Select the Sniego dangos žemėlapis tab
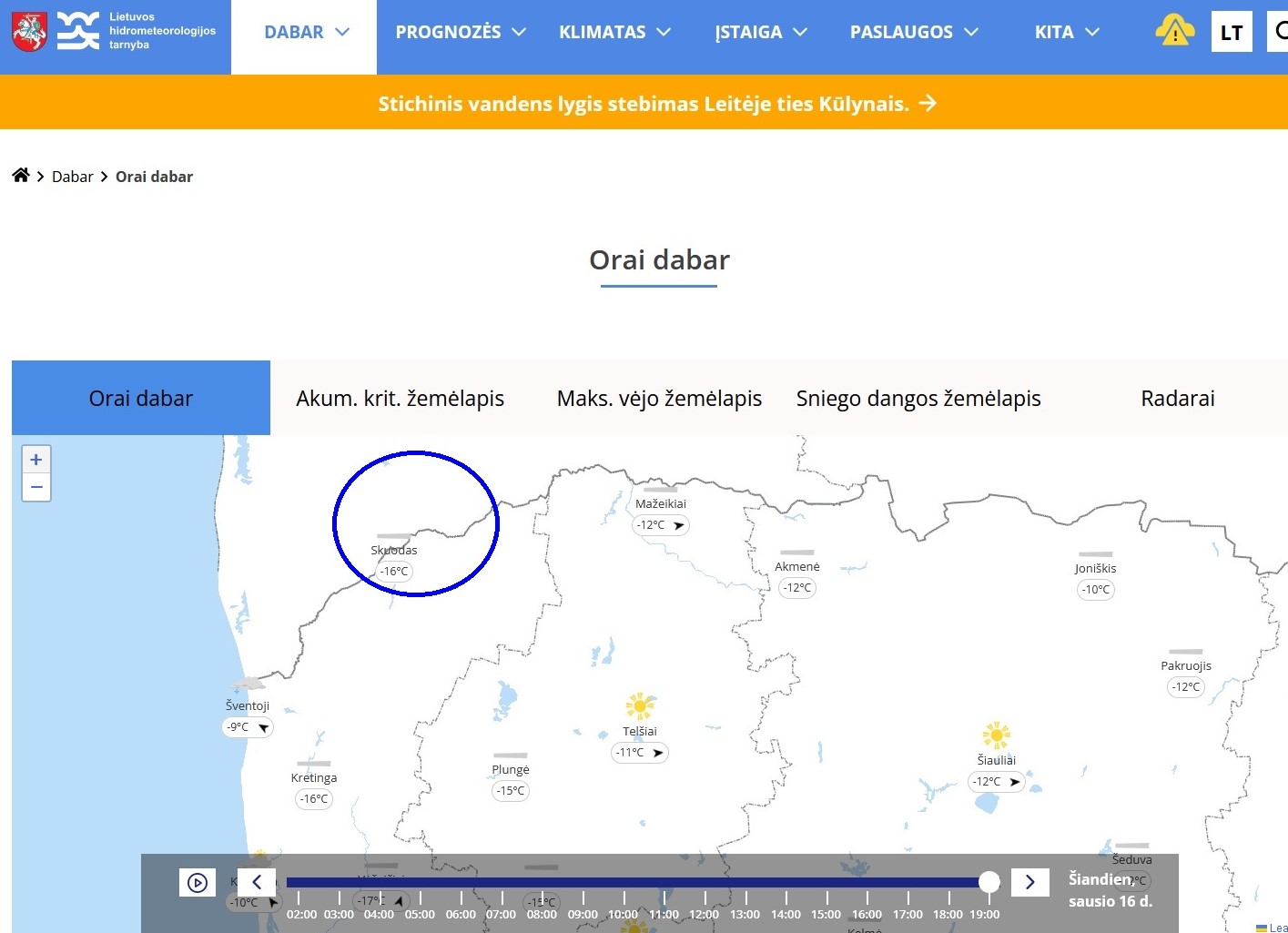Image resolution: width=1288 pixels, height=933 pixels. pos(918,398)
